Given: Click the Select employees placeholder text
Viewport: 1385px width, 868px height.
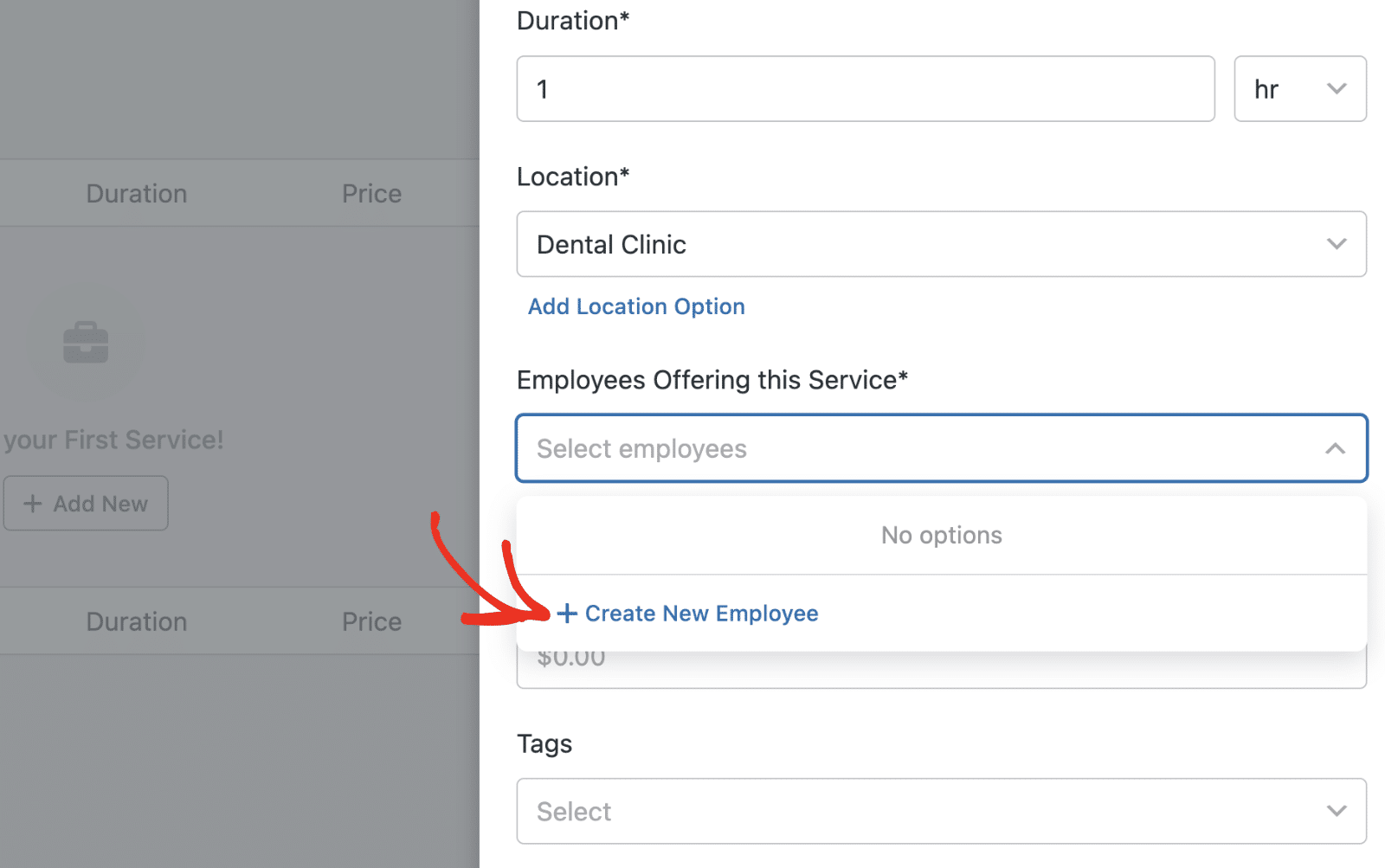Looking at the screenshot, I should click(x=641, y=448).
